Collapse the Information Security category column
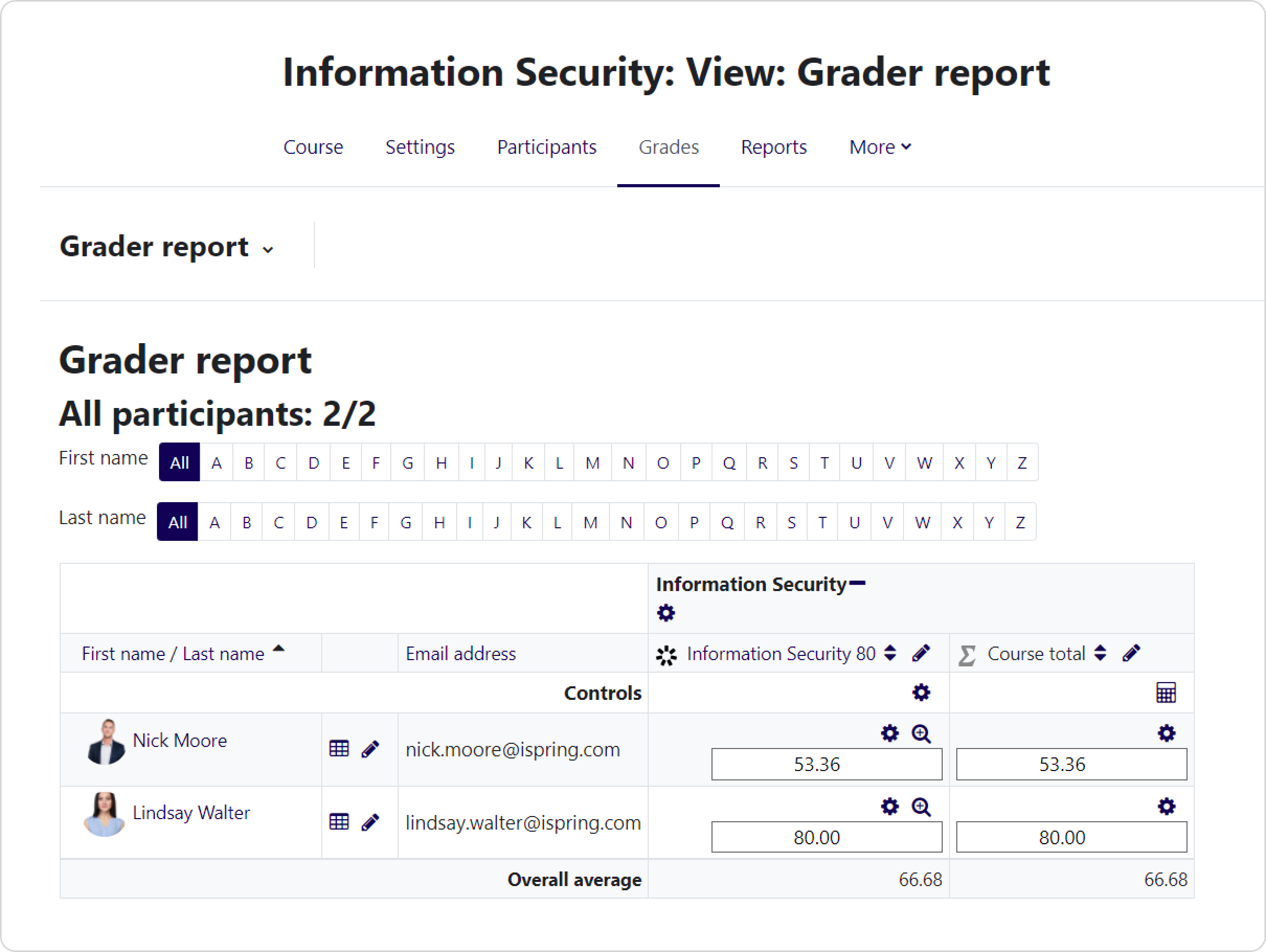The width and height of the screenshot is (1266, 952). pyautogui.click(x=857, y=584)
